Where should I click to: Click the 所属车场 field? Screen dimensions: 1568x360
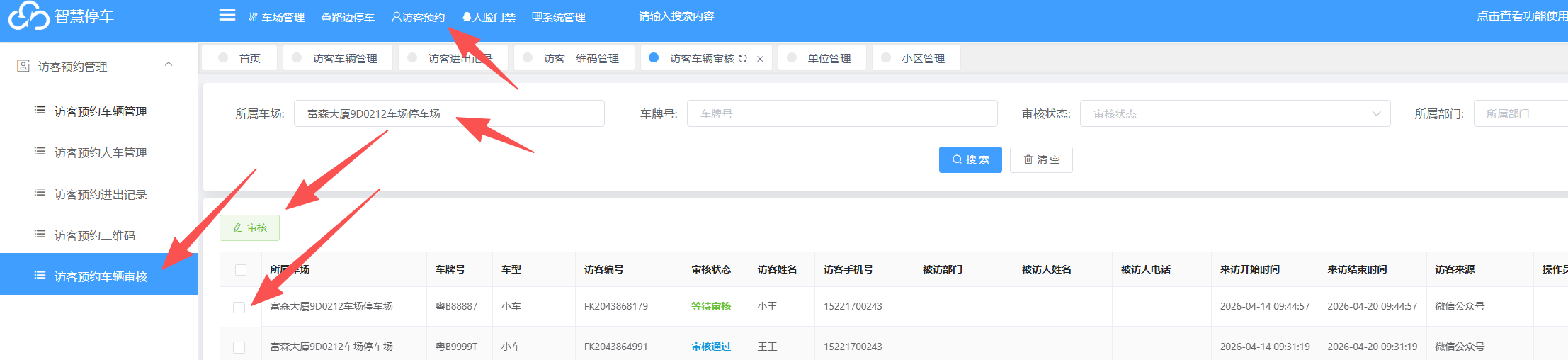click(x=449, y=113)
